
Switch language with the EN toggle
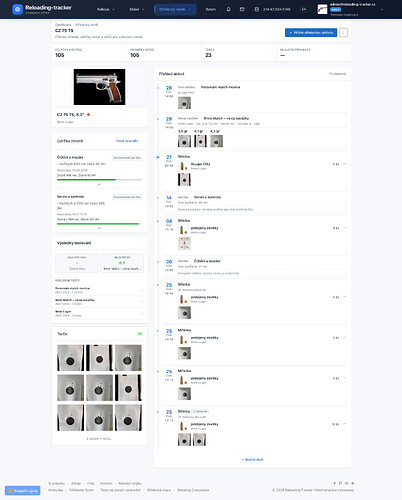point(304,9)
